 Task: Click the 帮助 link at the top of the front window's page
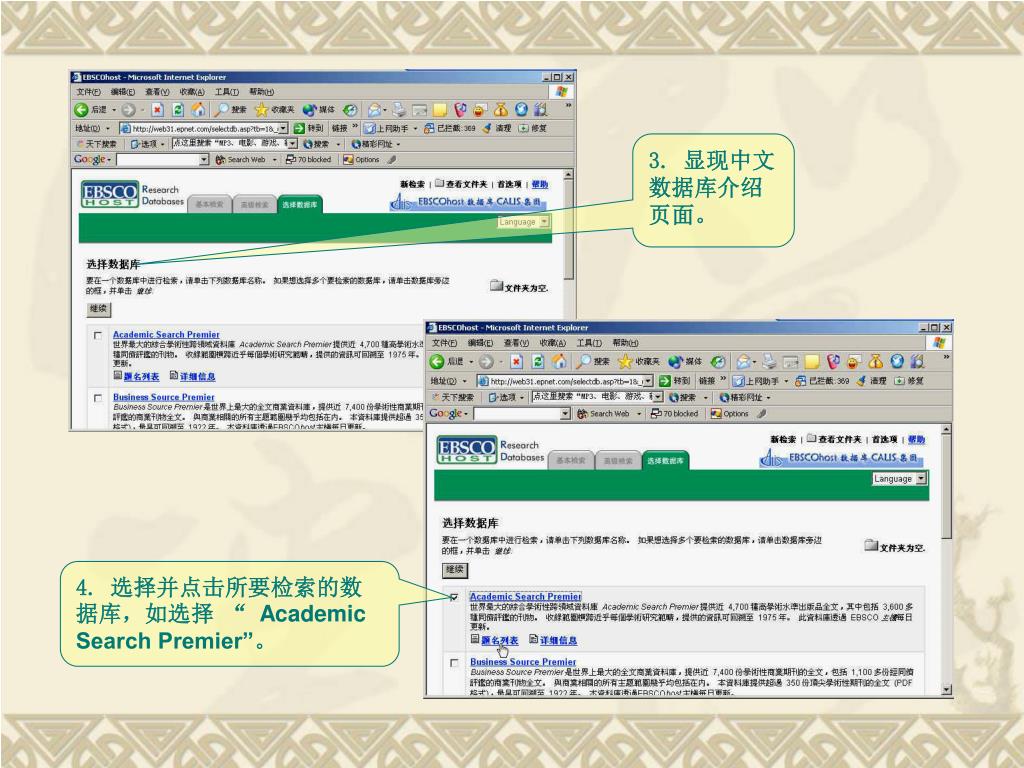click(916, 440)
